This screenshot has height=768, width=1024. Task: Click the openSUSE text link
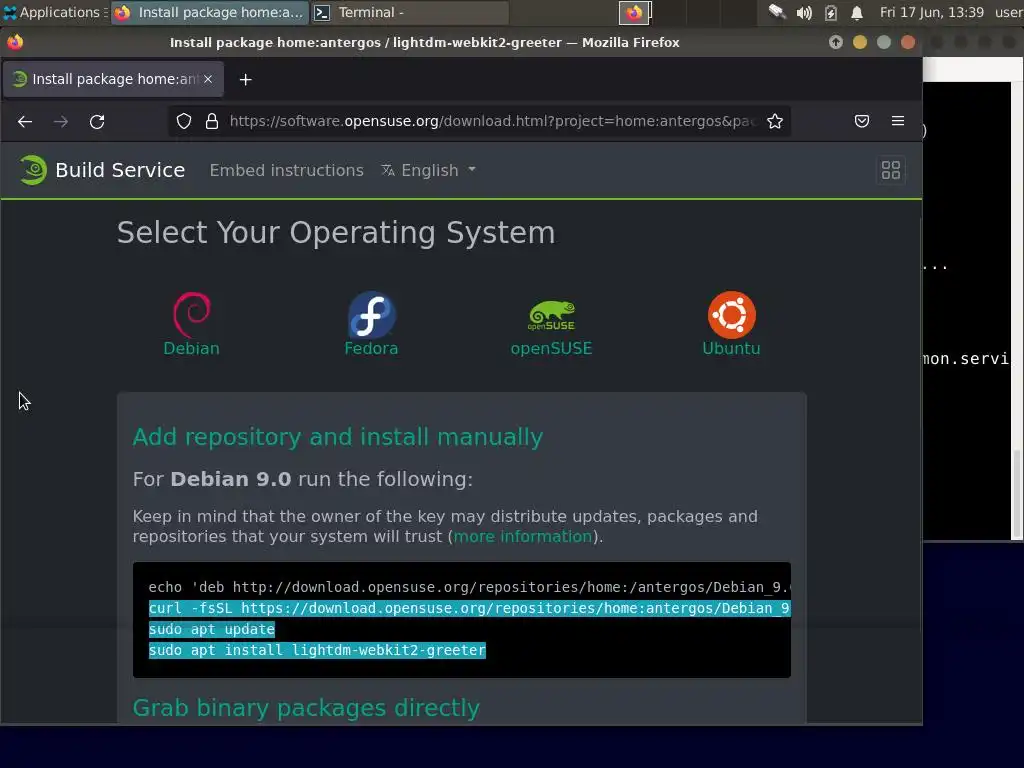(x=551, y=348)
